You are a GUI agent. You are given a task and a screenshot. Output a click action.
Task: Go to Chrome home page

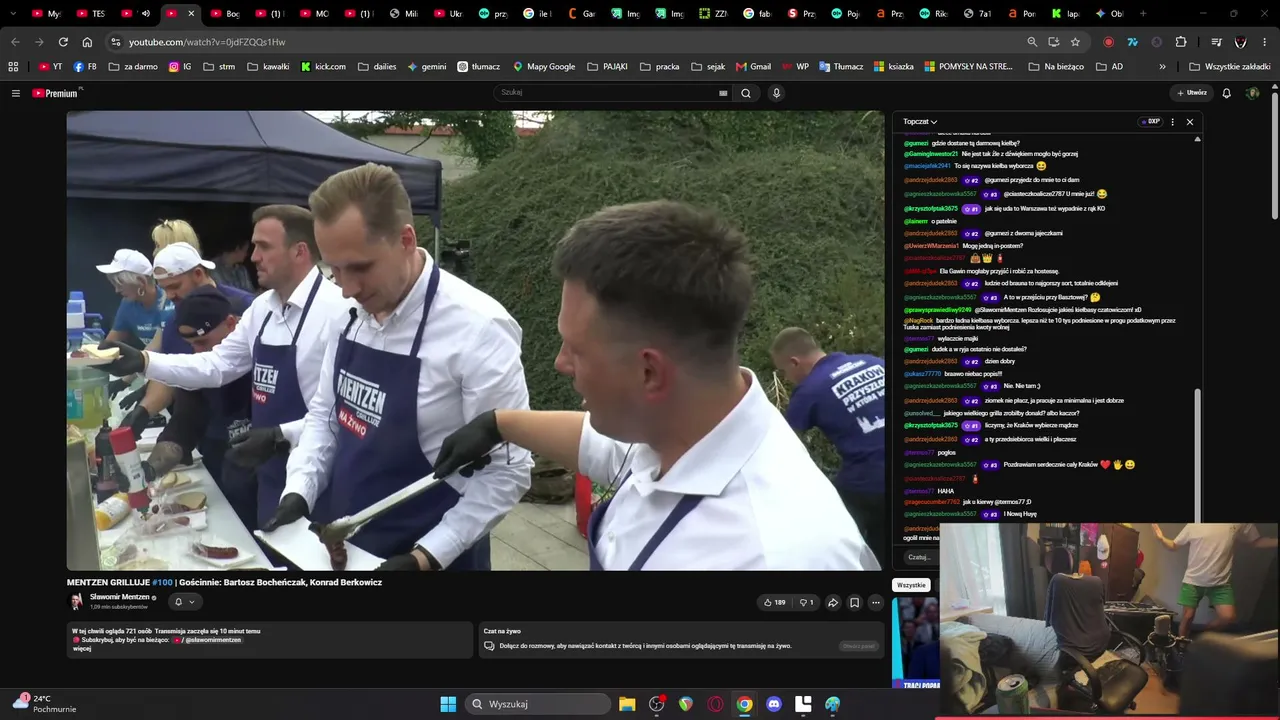click(87, 42)
